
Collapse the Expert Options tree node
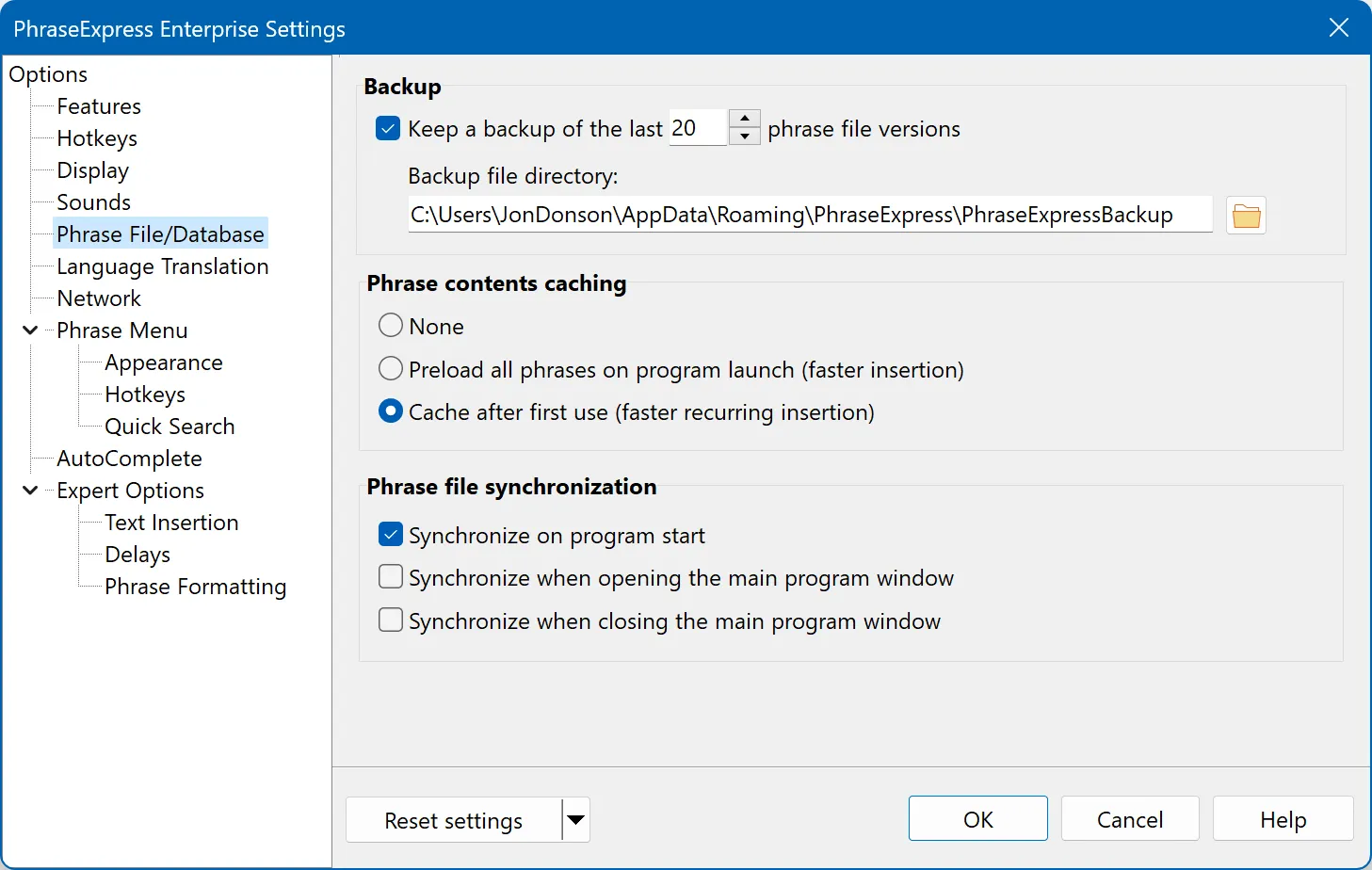(30, 491)
